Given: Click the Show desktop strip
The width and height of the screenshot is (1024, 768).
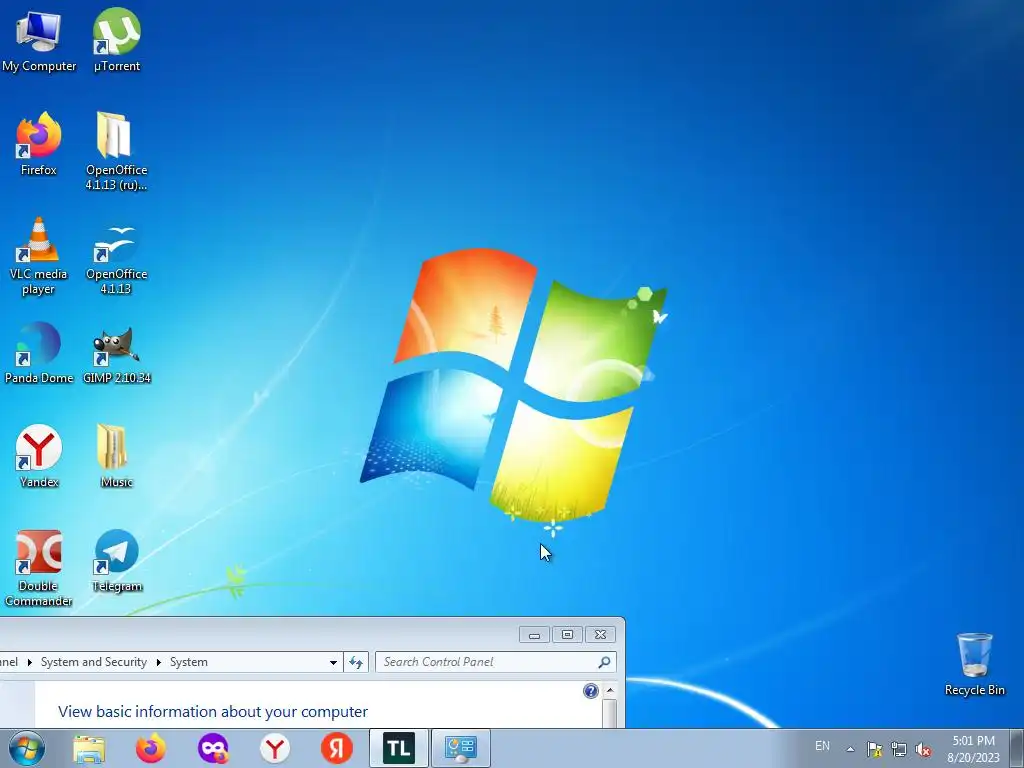Looking at the screenshot, I should [1017, 748].
